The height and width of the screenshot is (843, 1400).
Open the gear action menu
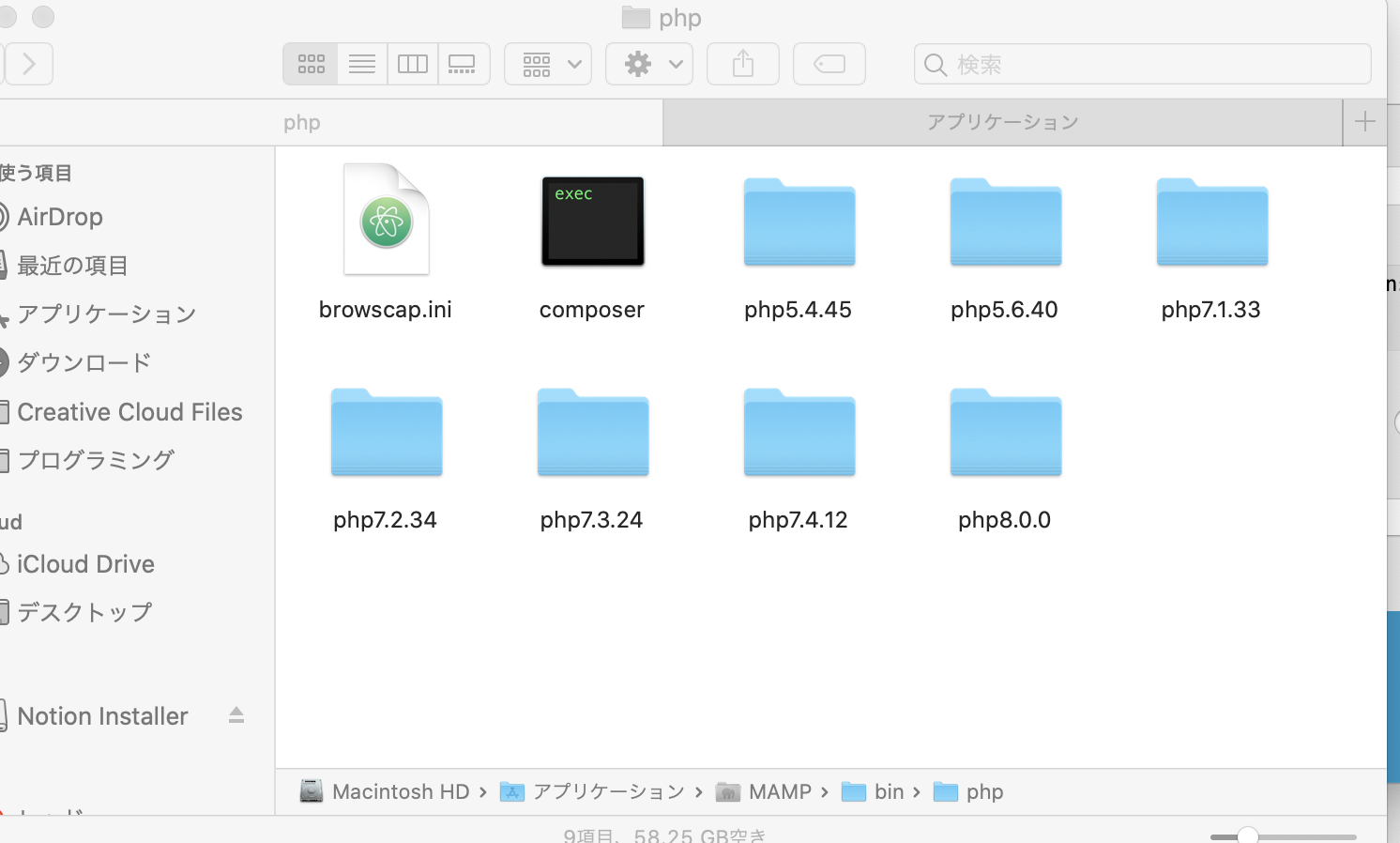click(x=649, y=64)
